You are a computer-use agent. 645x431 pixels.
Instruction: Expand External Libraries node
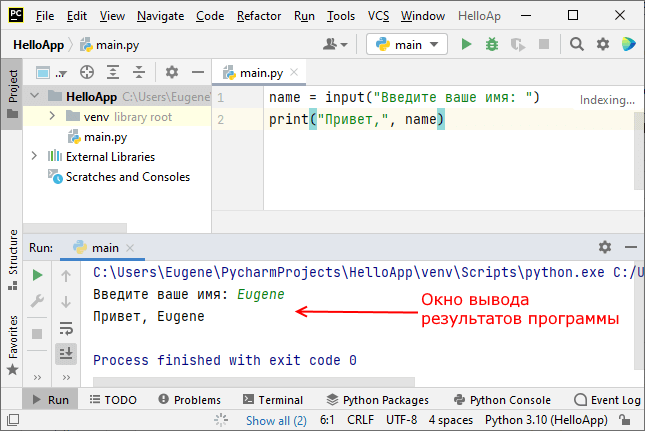pos(34,156)
